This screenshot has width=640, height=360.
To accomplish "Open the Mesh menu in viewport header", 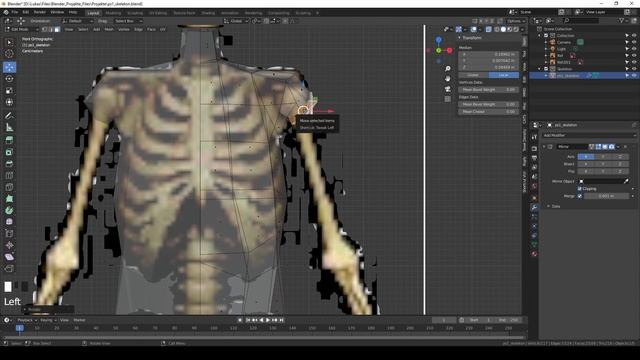I will [x=109, y=29].
